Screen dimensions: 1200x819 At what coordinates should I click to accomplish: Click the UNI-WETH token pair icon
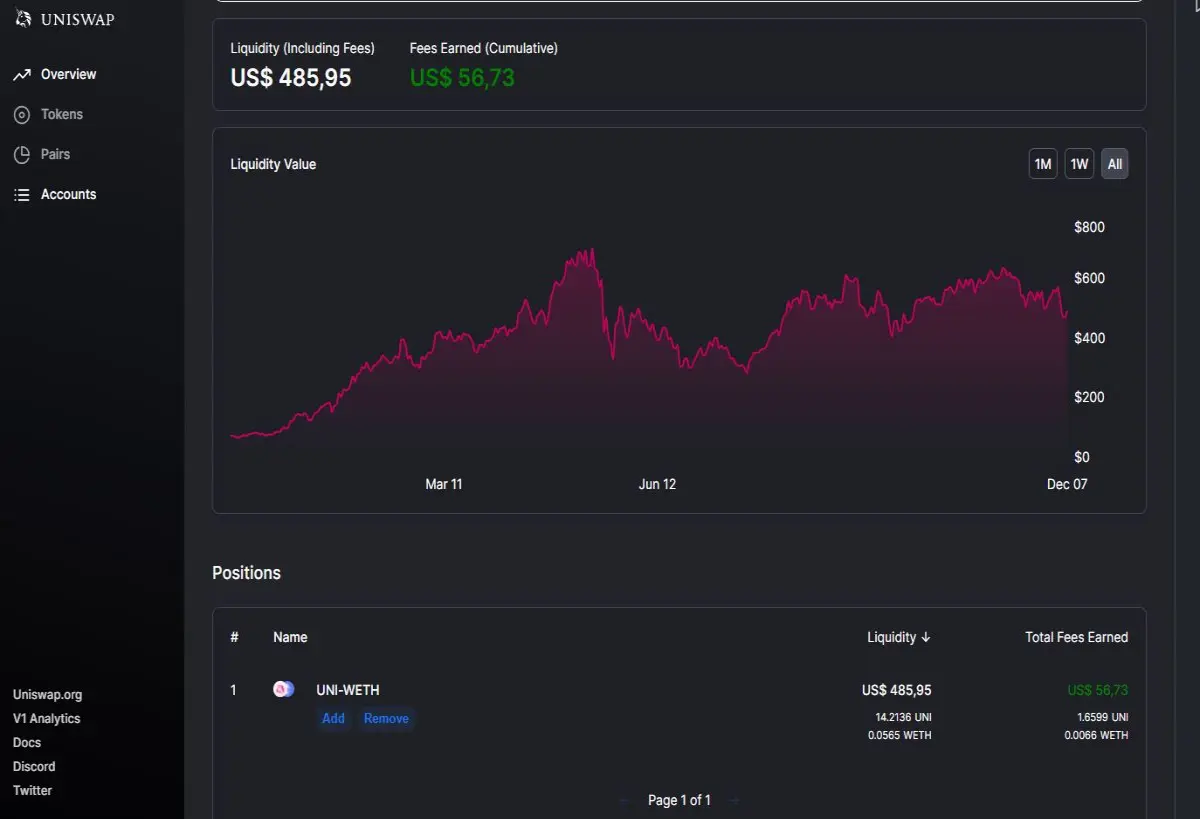point(284,689)
